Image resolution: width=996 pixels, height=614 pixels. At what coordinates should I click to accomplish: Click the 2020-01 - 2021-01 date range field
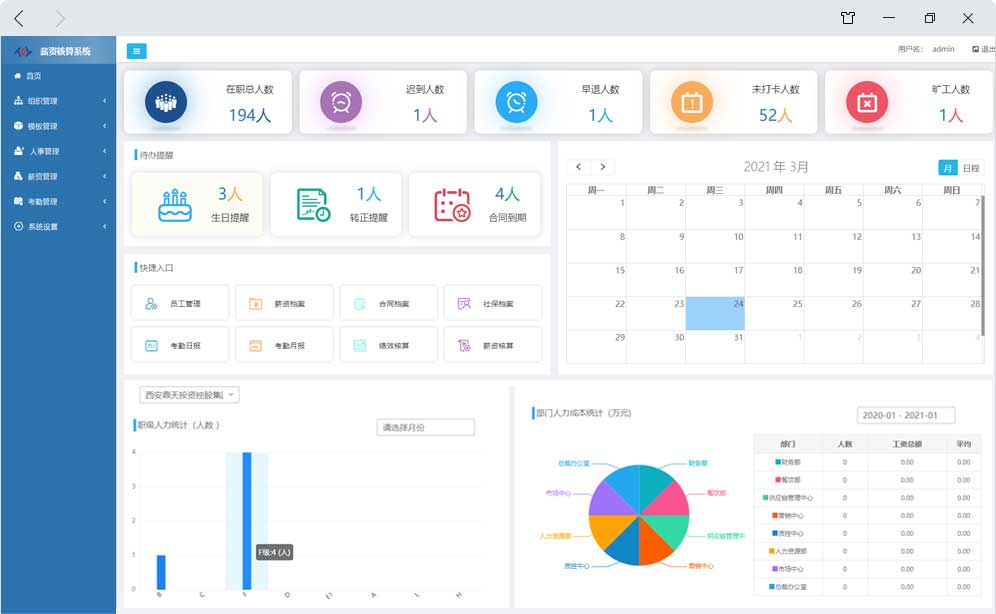906,415
